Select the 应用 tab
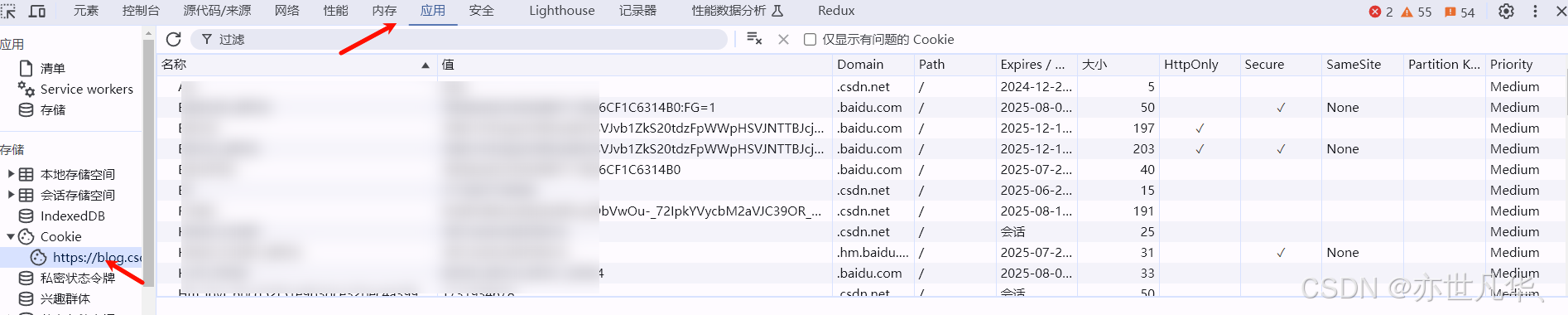This screenshot has width=1568, height=315. coord(433,11)
